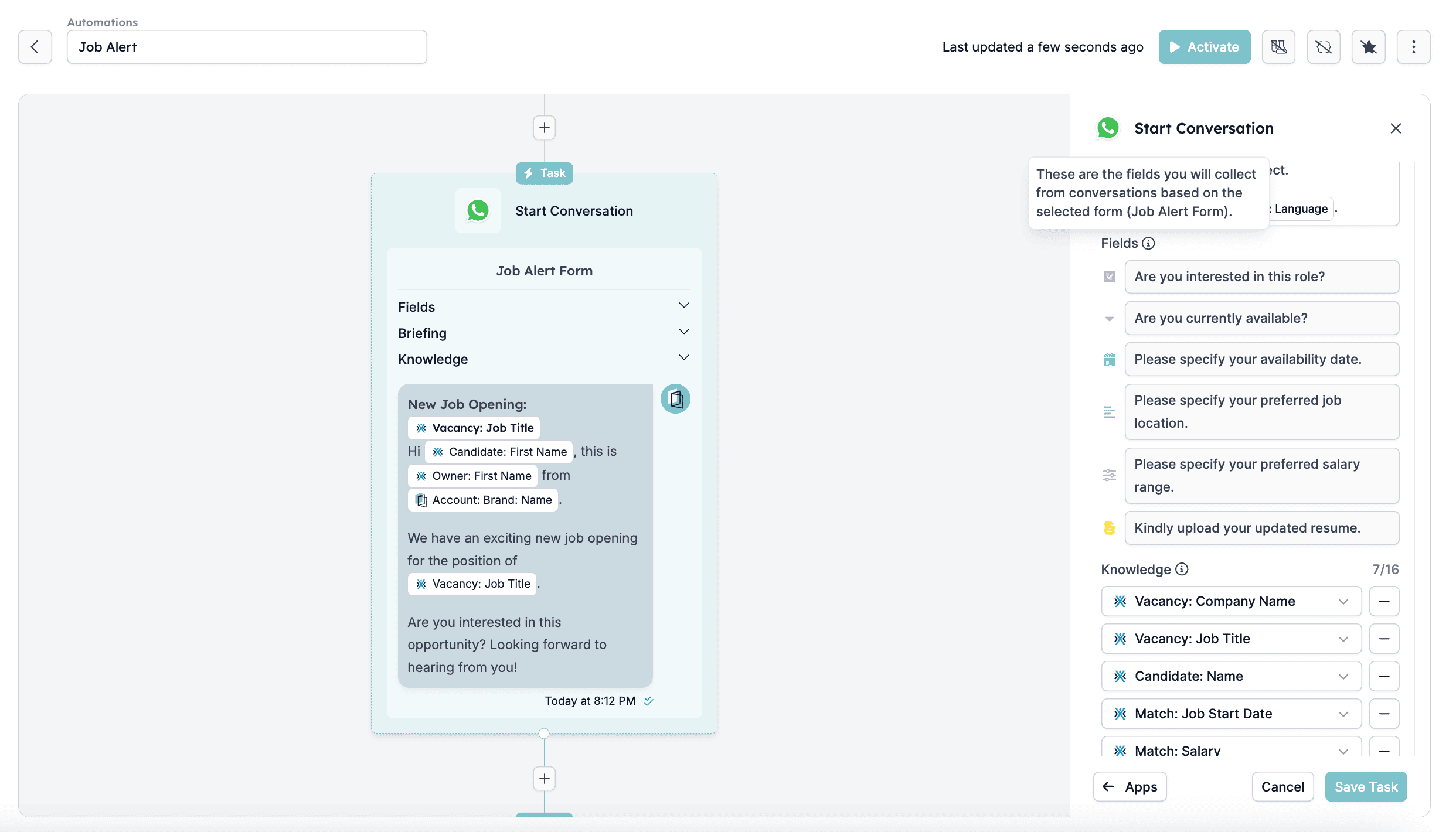Click calendar icon beside availability date field
Screen dimensions: 1456x832
1109,360
